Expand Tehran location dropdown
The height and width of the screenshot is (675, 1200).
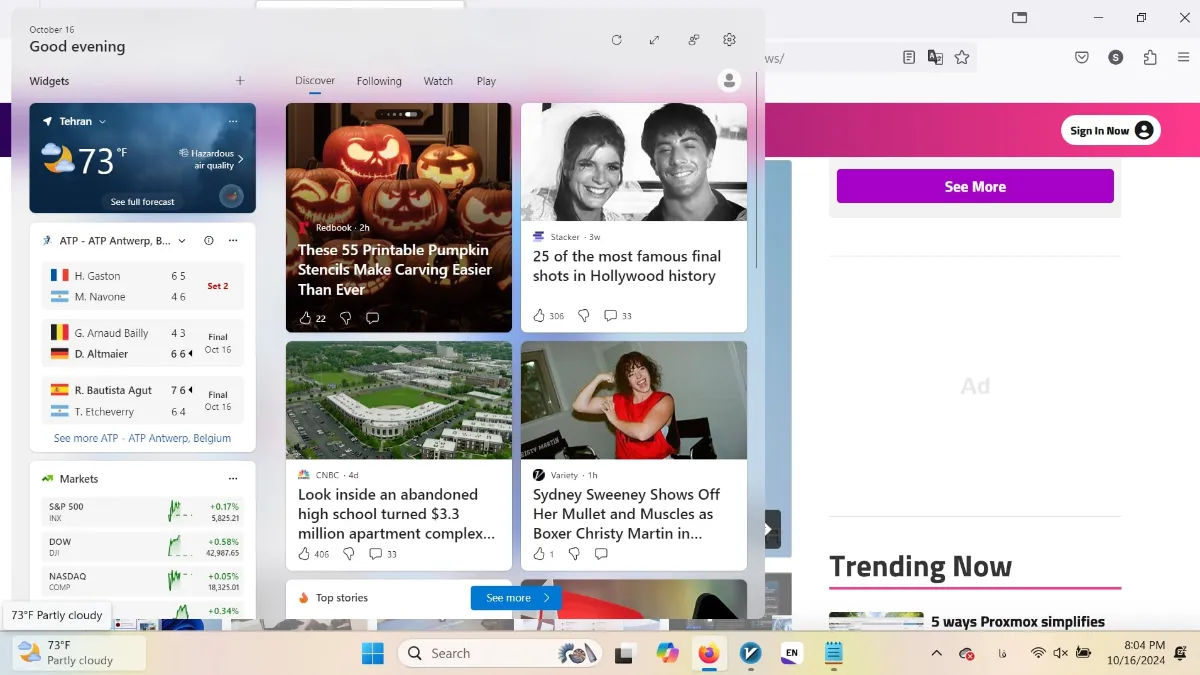(x=102, y=122)
